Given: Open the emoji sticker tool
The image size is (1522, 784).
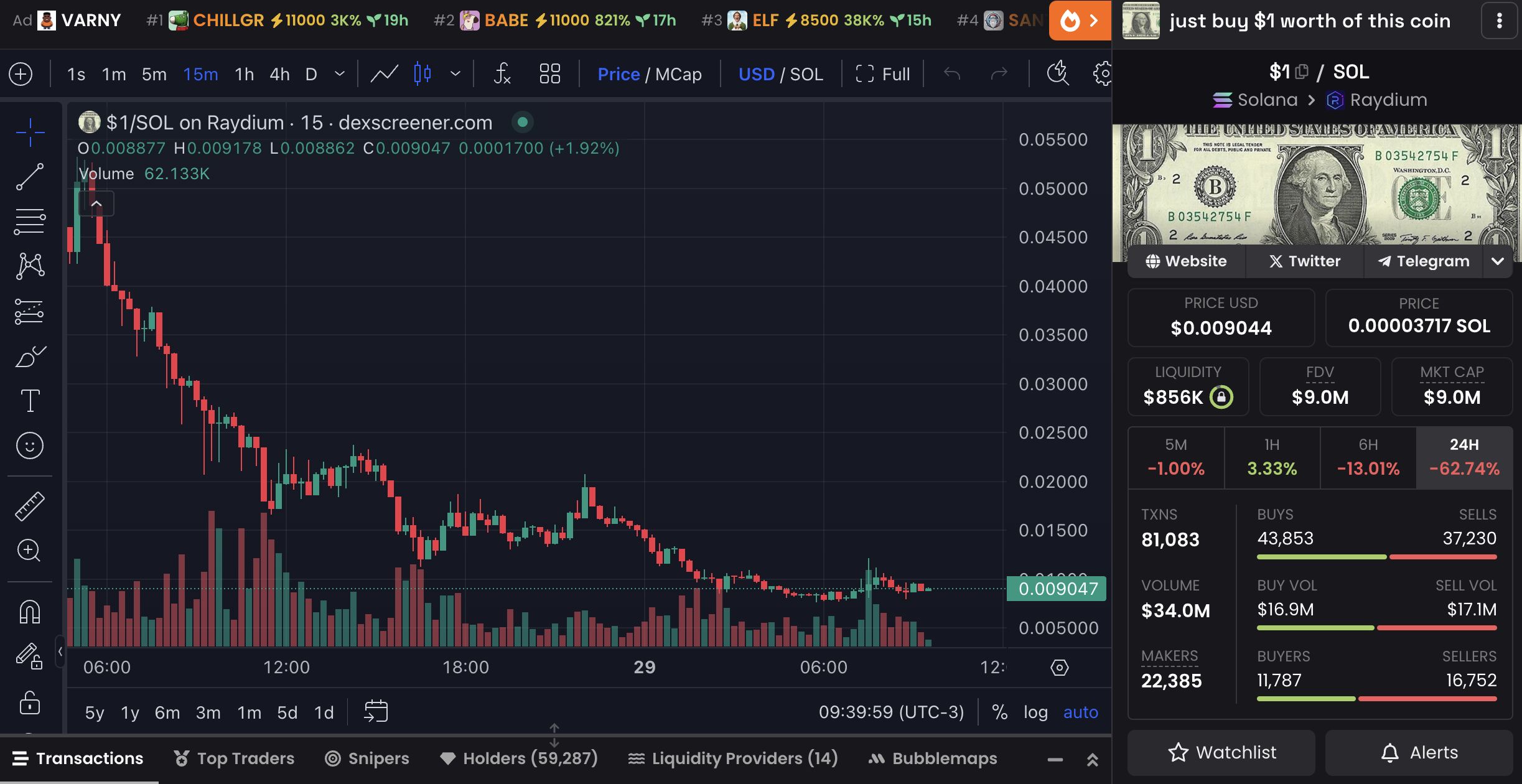Looking at the screenshot, I should 29,446.
